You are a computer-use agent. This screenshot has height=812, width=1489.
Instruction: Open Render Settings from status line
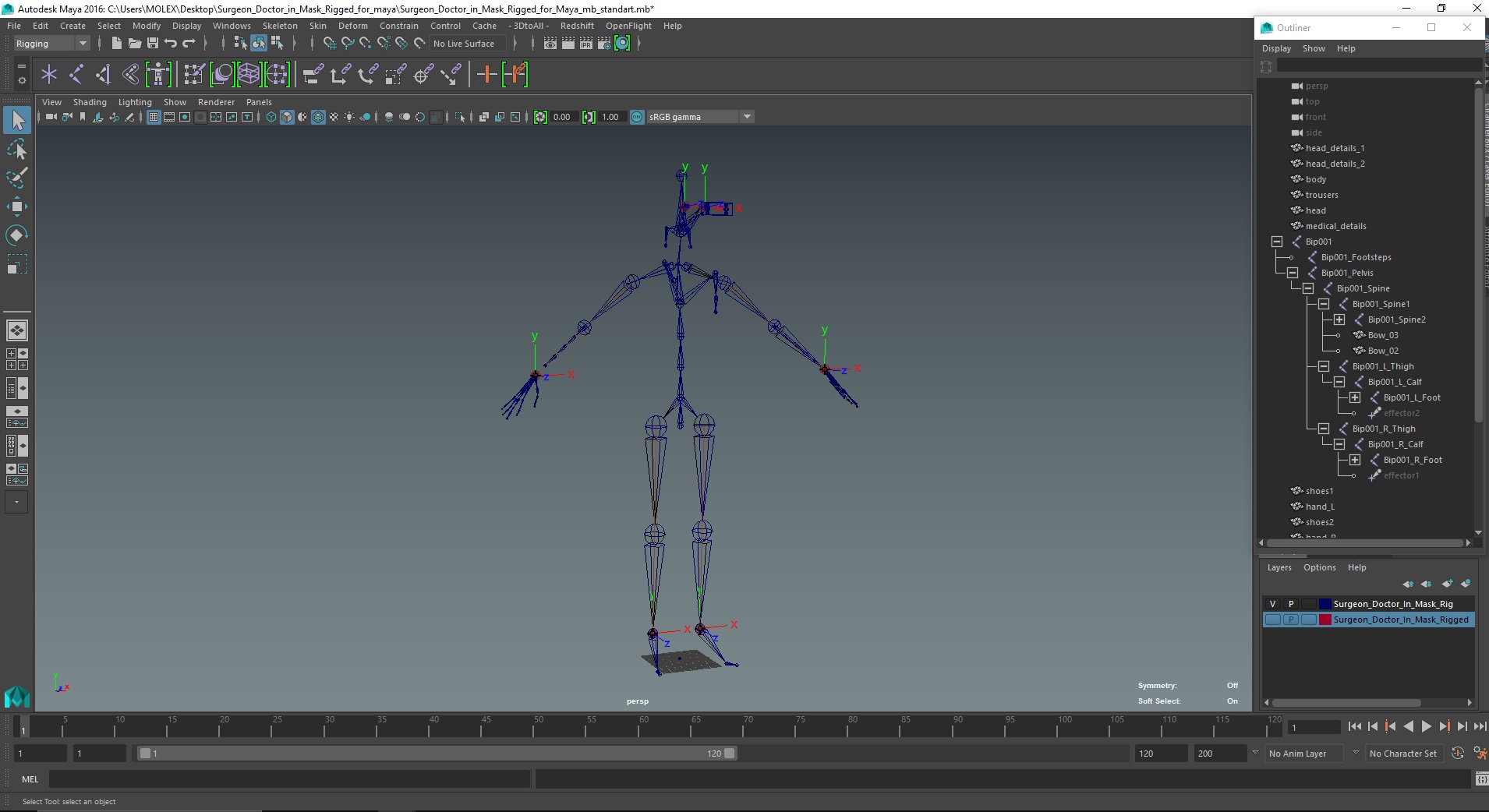coord(604,44)
